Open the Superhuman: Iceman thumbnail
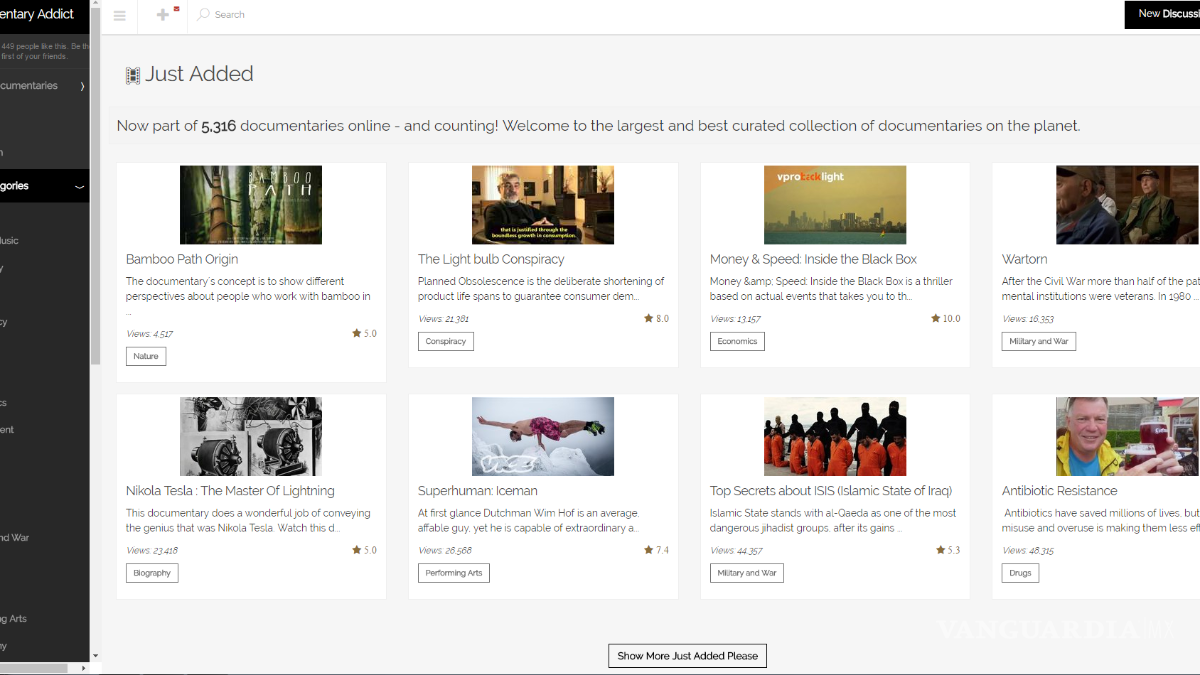The height and width of the screenshot is (675, 1200). tap(542, 436)
